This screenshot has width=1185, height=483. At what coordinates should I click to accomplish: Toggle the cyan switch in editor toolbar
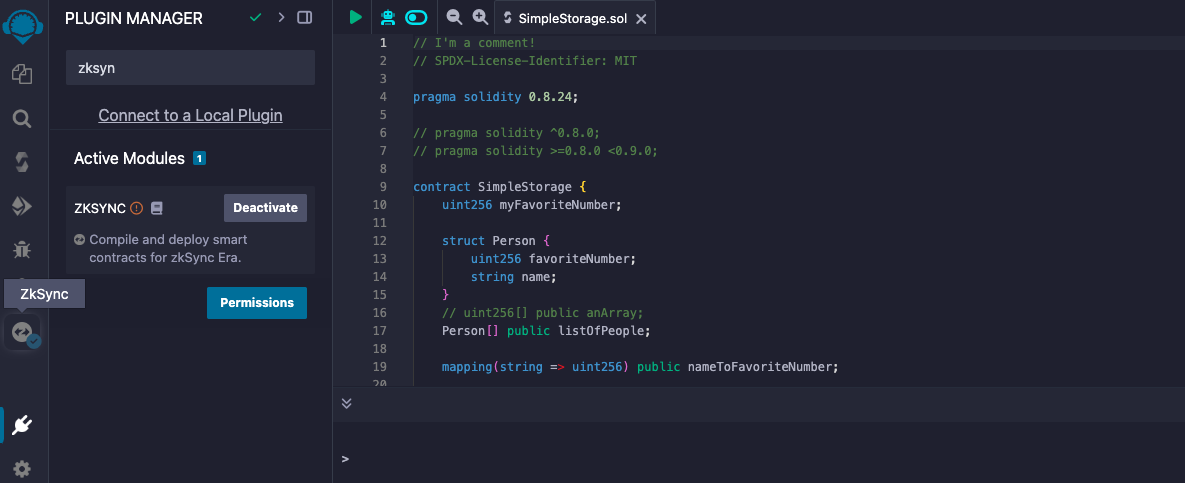(x=416, y=17)
